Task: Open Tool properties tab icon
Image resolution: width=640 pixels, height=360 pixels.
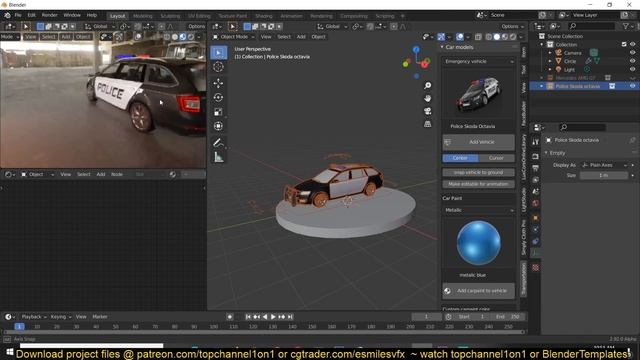Action: click(x=536, y=142)
